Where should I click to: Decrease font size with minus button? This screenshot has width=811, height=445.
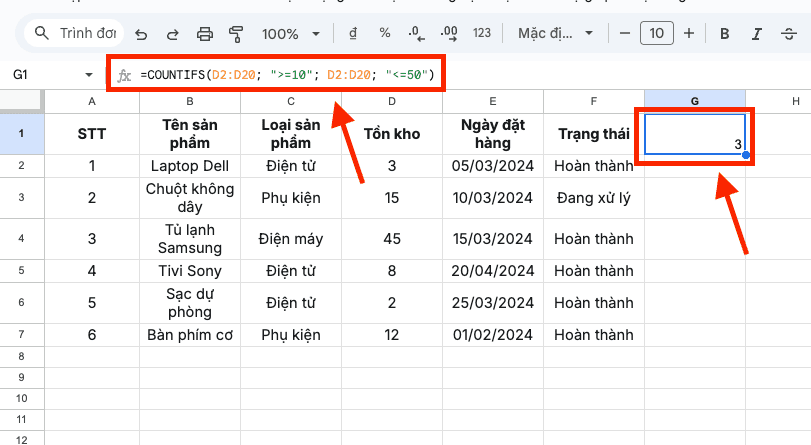(625, 34)
